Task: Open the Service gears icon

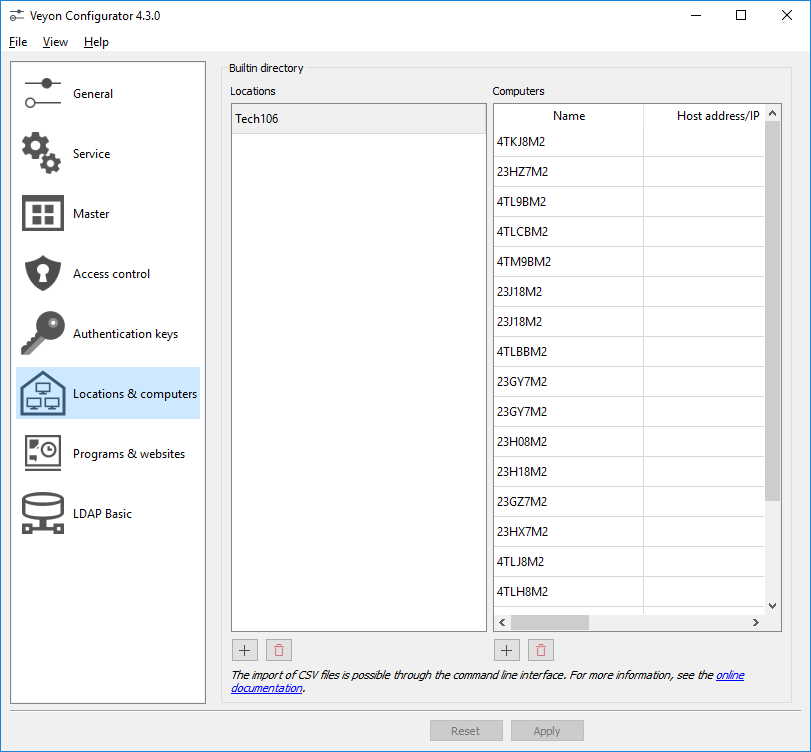Action: click(x=41, y=153)
